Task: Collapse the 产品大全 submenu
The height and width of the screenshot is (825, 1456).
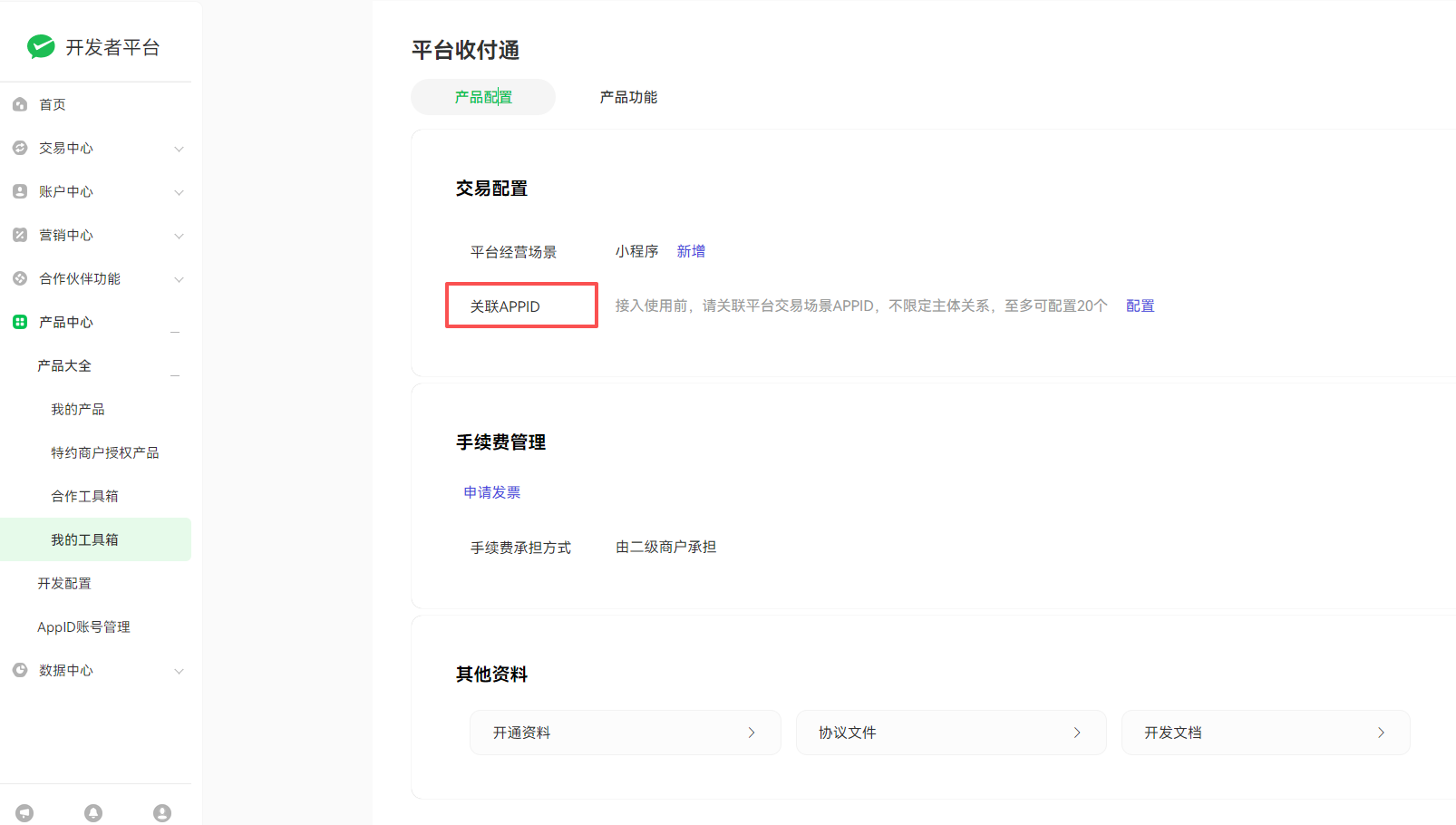Action: (175, 374)
